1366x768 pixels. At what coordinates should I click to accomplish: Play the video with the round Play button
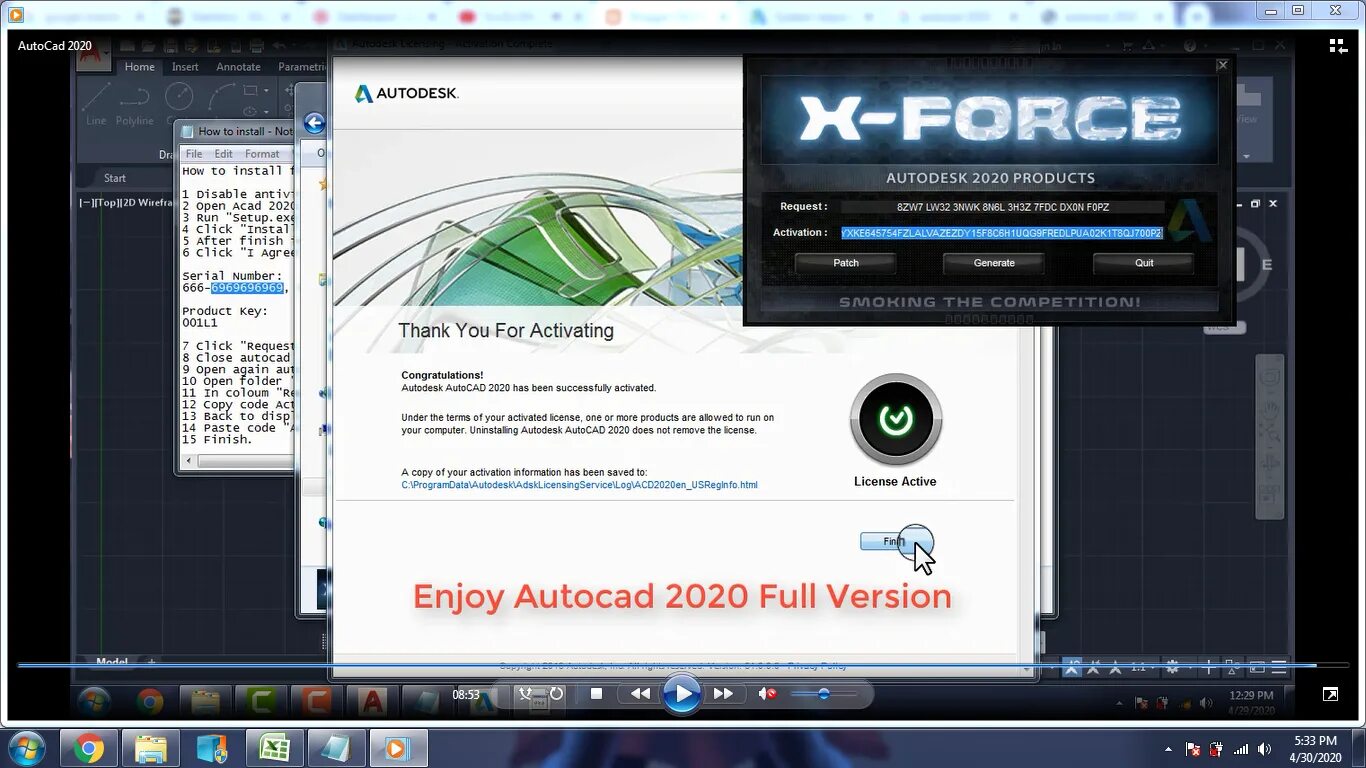[x=682, y=693]
